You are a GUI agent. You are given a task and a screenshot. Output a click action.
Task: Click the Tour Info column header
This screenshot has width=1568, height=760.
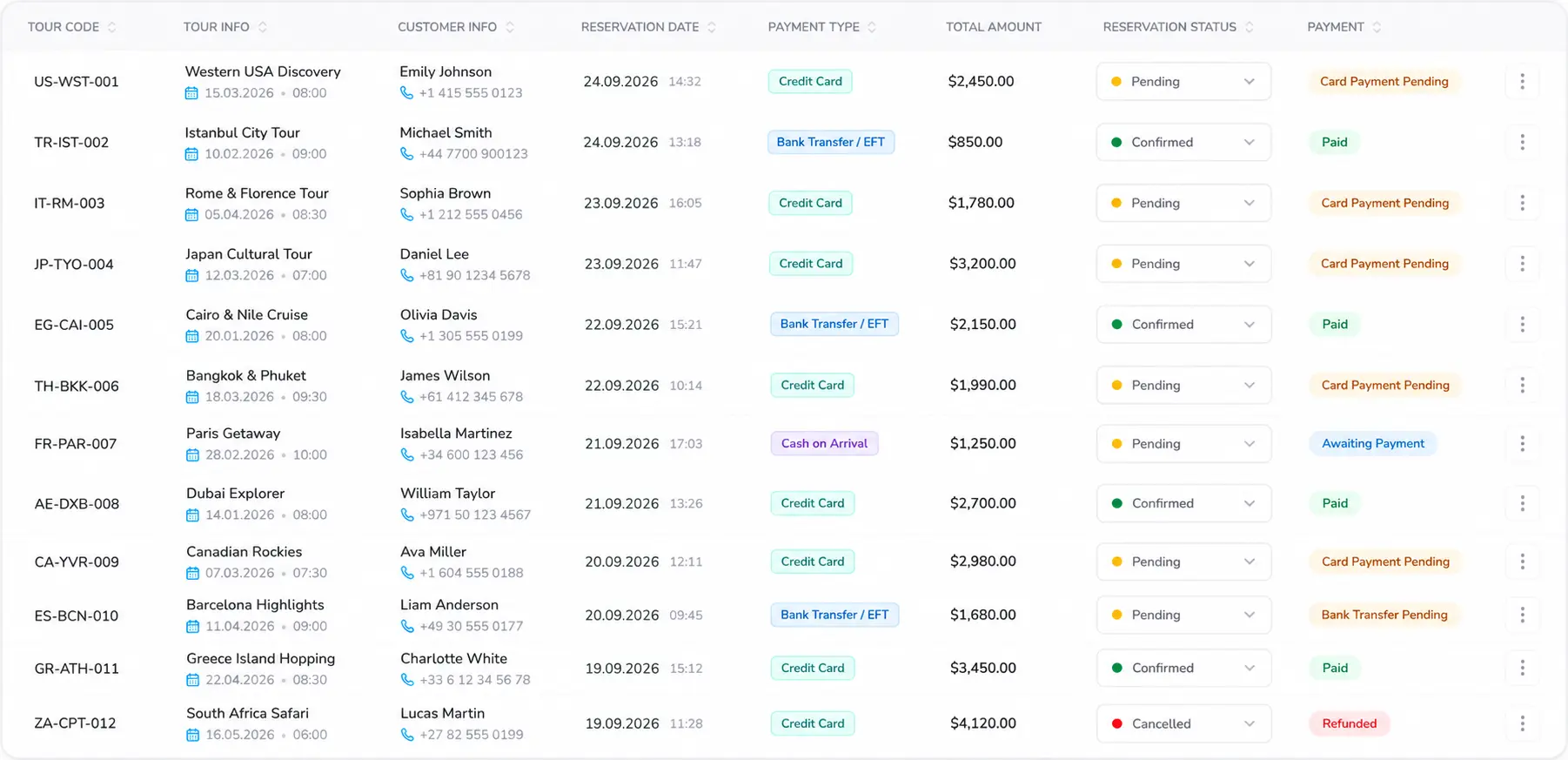[216, 27]
